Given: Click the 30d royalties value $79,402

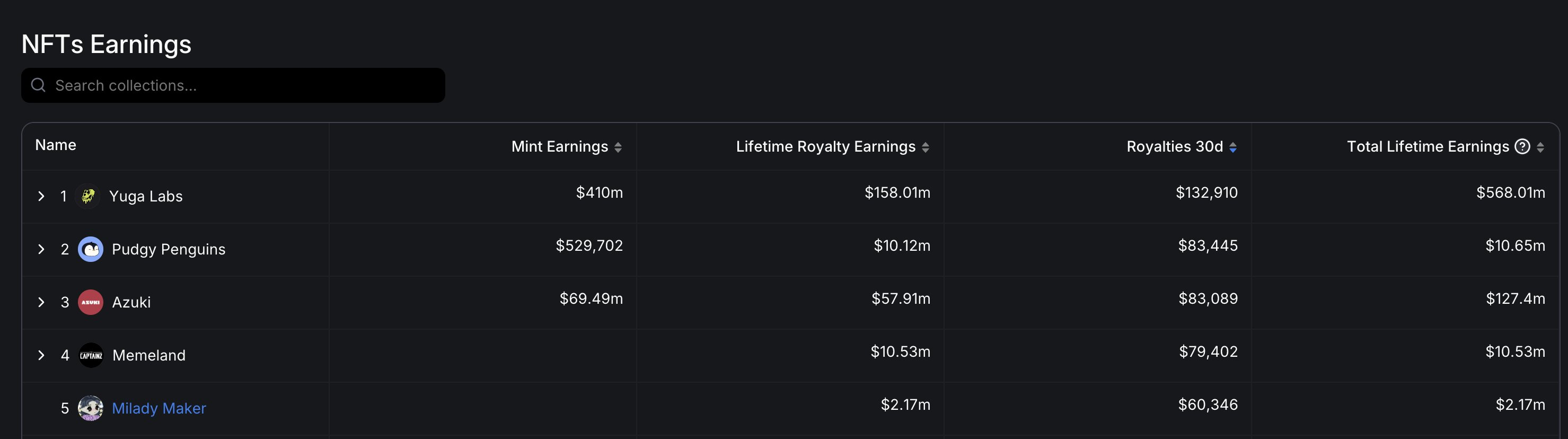Looking at the screenshot, I should 1208,352.
